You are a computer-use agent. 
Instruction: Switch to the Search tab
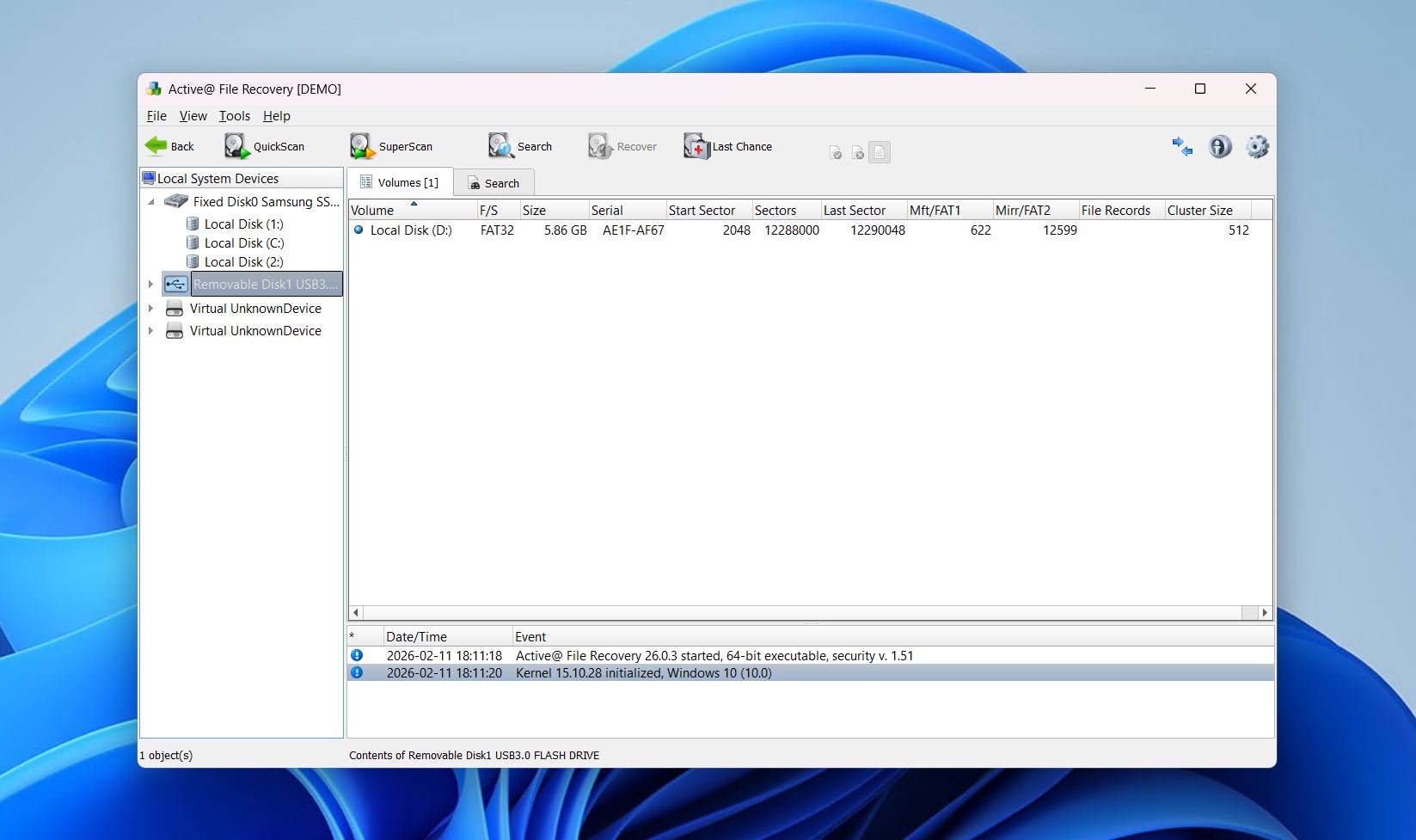click(x=494, y=182)
